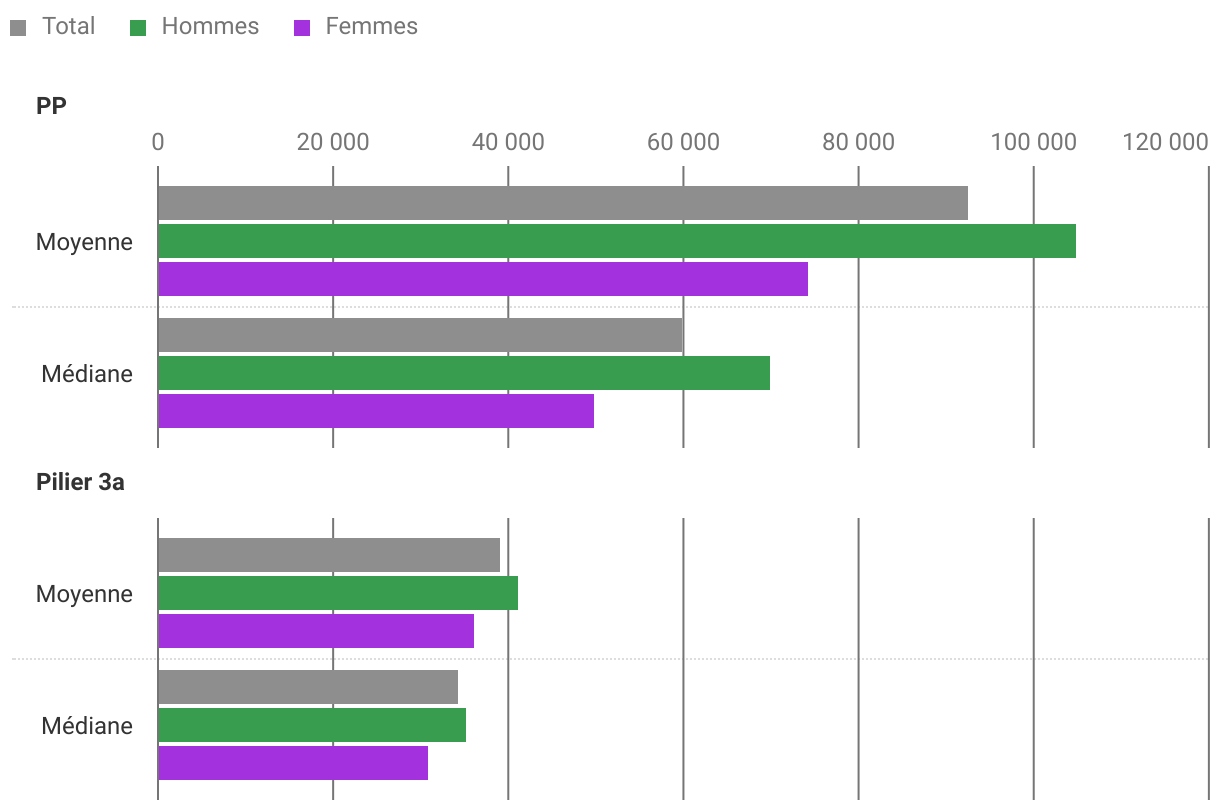Click the green Hommes legend square
This screenshot has width=1220, height=812.
138,28
